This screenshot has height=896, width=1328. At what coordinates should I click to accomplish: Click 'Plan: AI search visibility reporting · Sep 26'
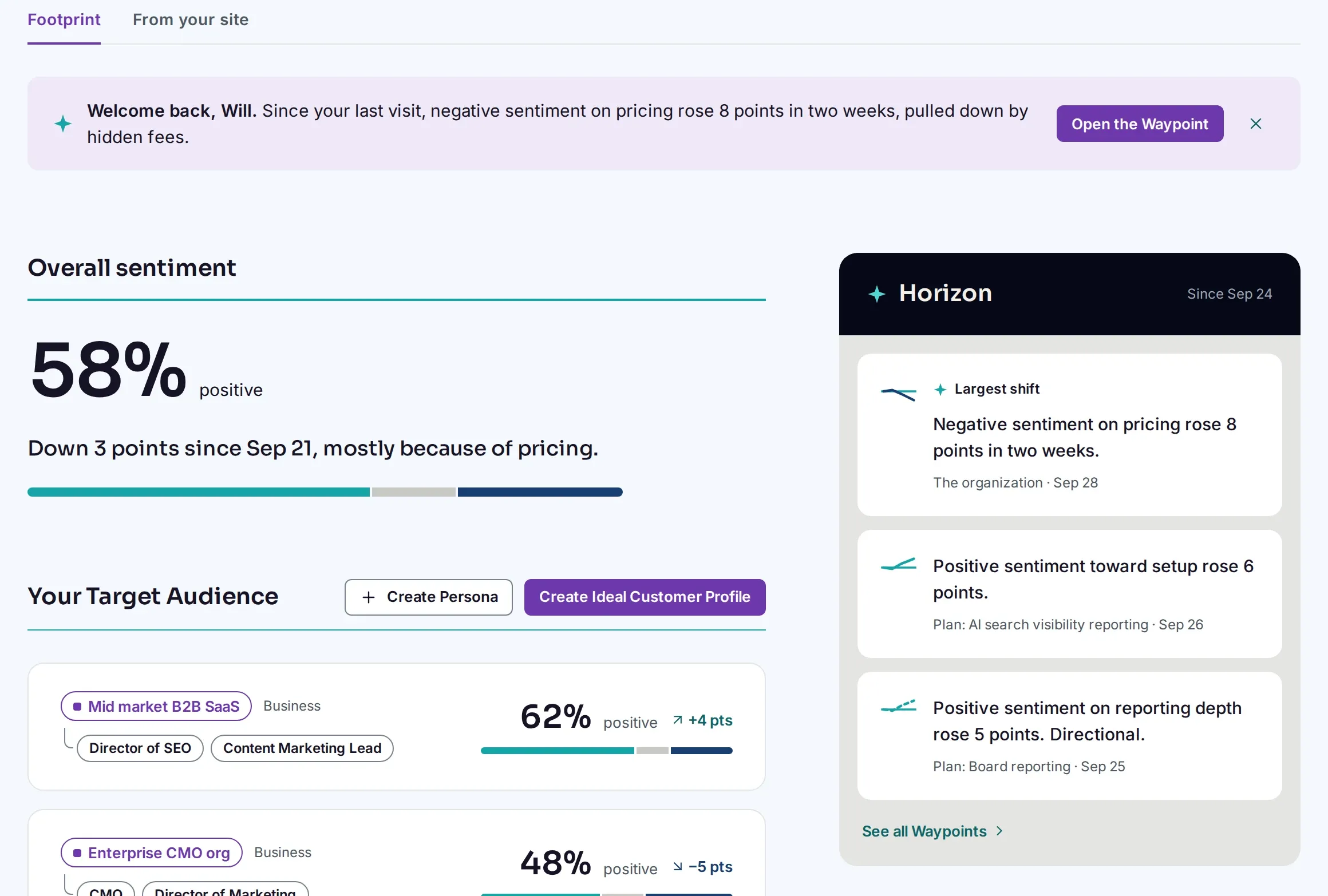pyautogui.click(x=1068, y=624)
